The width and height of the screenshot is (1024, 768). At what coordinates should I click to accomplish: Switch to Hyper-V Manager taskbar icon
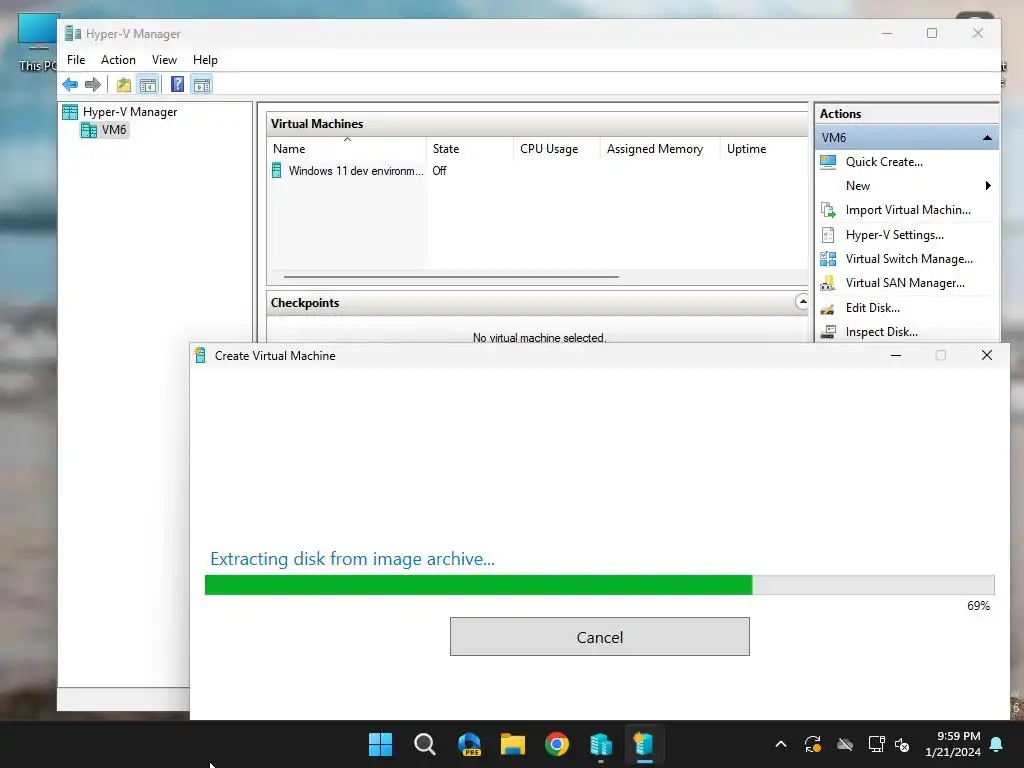tap(601, 744)
